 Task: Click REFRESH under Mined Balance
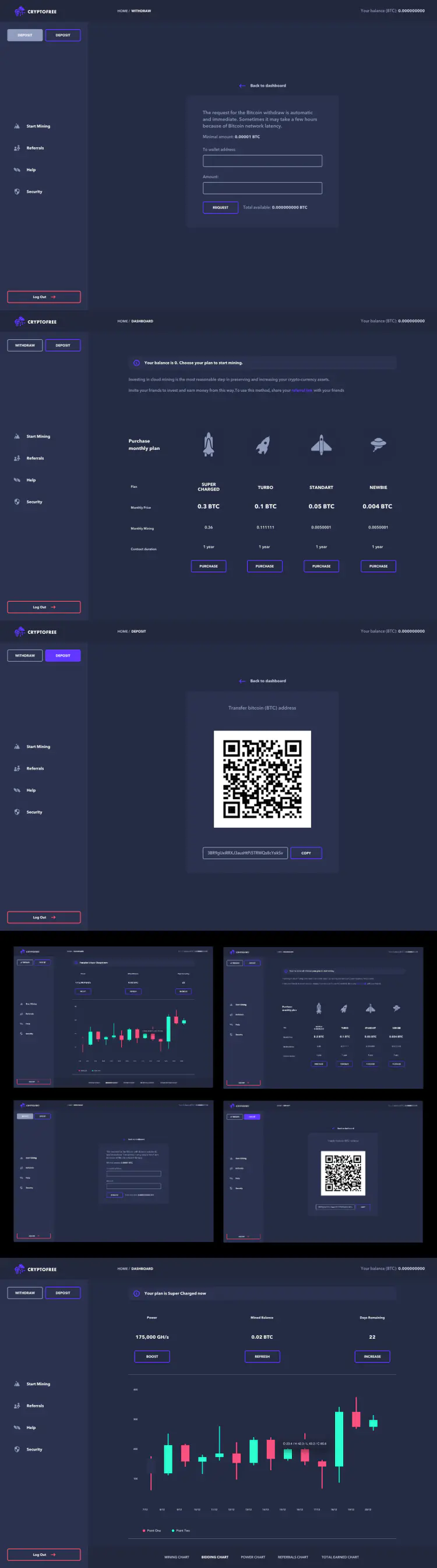(x=262, y=1356)
